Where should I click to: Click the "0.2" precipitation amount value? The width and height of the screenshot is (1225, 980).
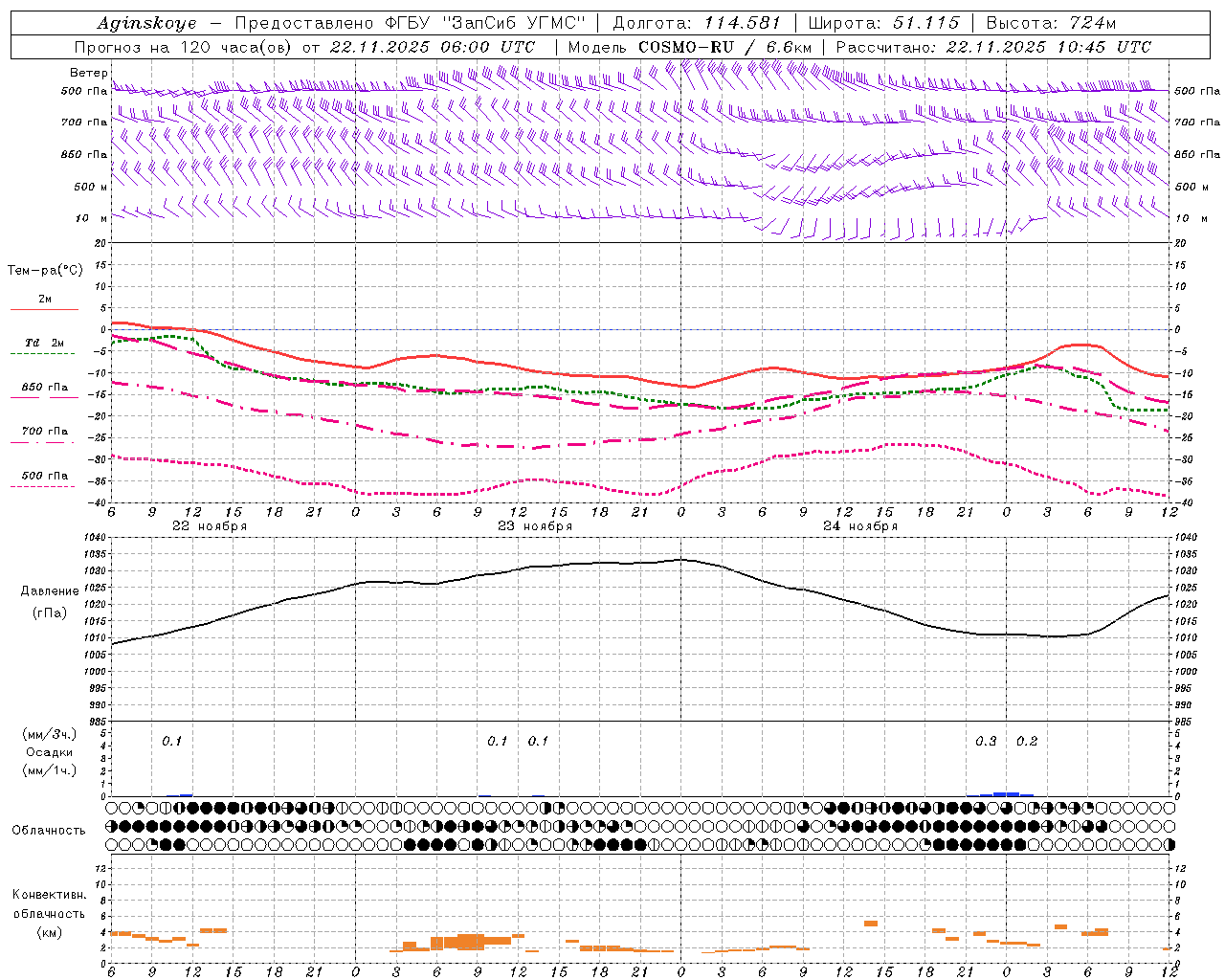coord(1027,742)
